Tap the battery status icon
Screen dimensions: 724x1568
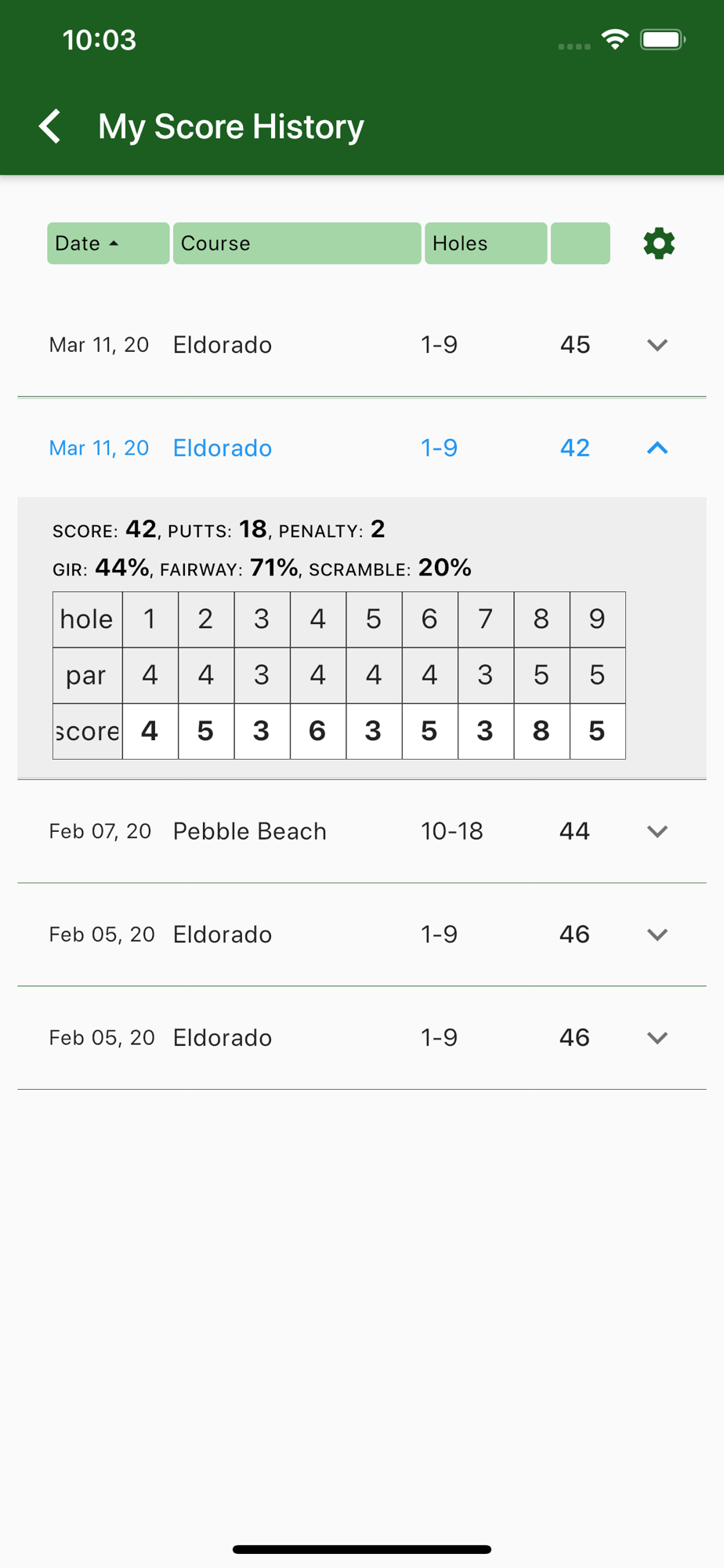point(663,39)
